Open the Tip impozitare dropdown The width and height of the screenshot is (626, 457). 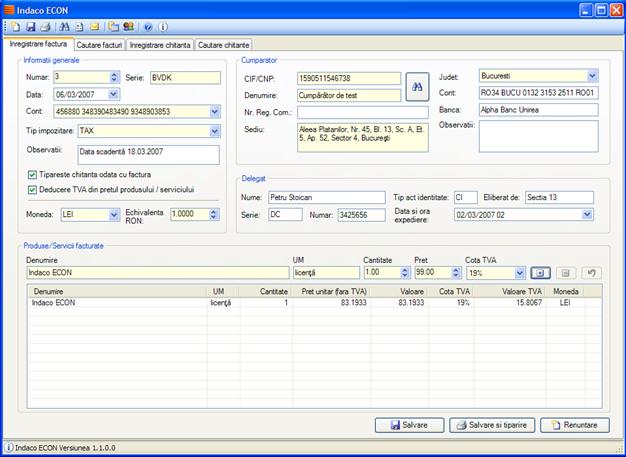tap(215, 131)
